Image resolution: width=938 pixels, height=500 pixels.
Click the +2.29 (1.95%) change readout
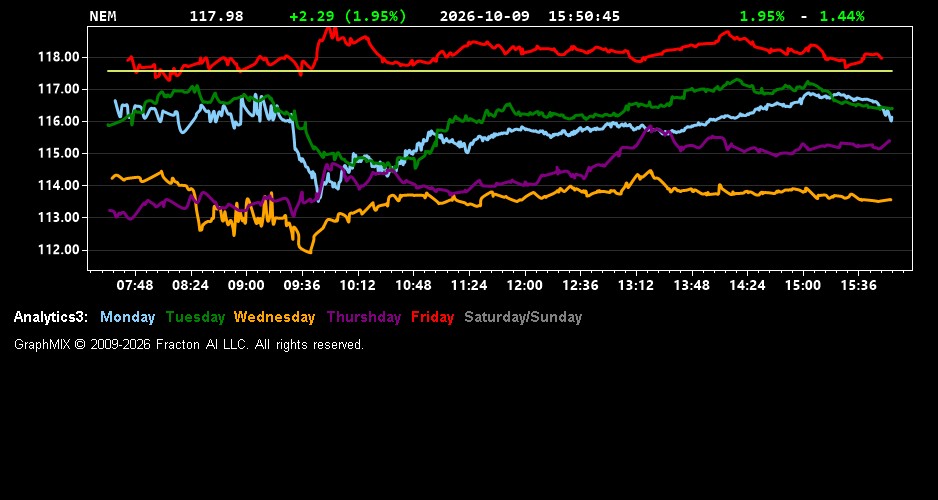tap(348, 16)
